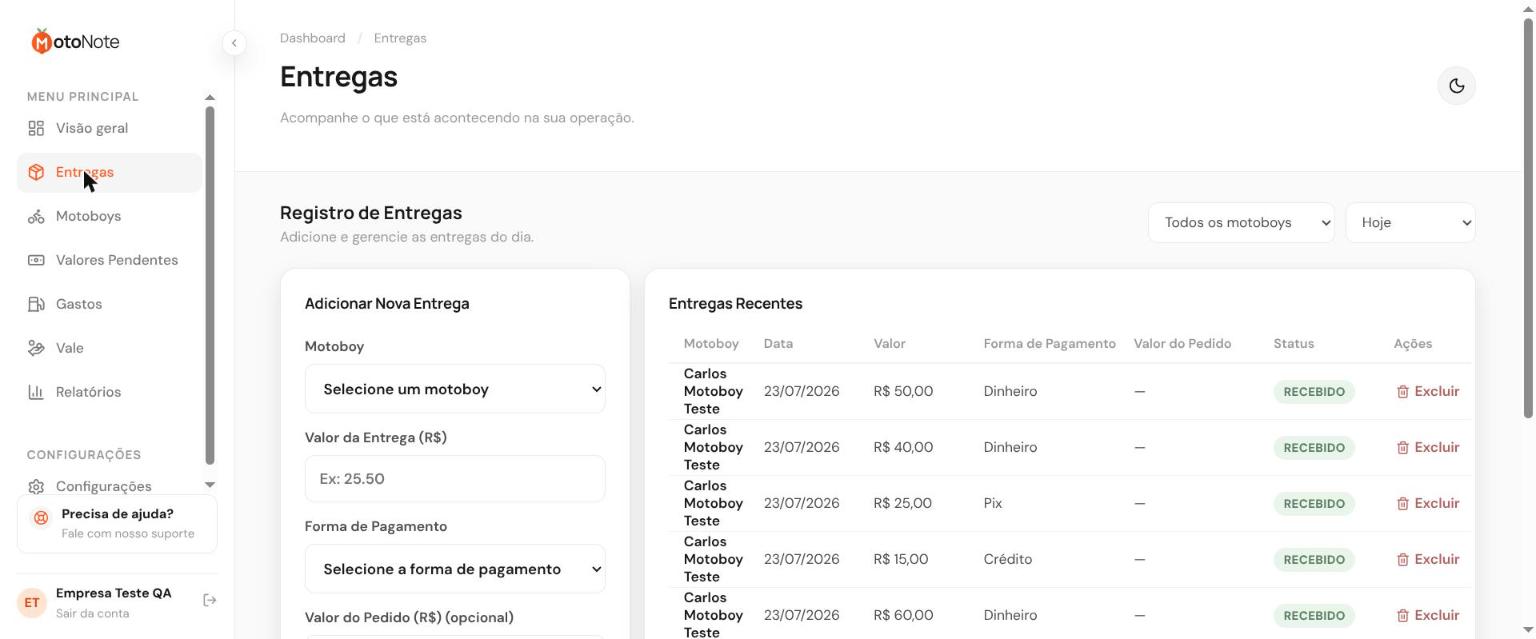This screenshot has width=1536, height=639.
Task: Click the trash icon in the R$ 50,00 row
Action: pyautogui.click(x=1402, y=392)
